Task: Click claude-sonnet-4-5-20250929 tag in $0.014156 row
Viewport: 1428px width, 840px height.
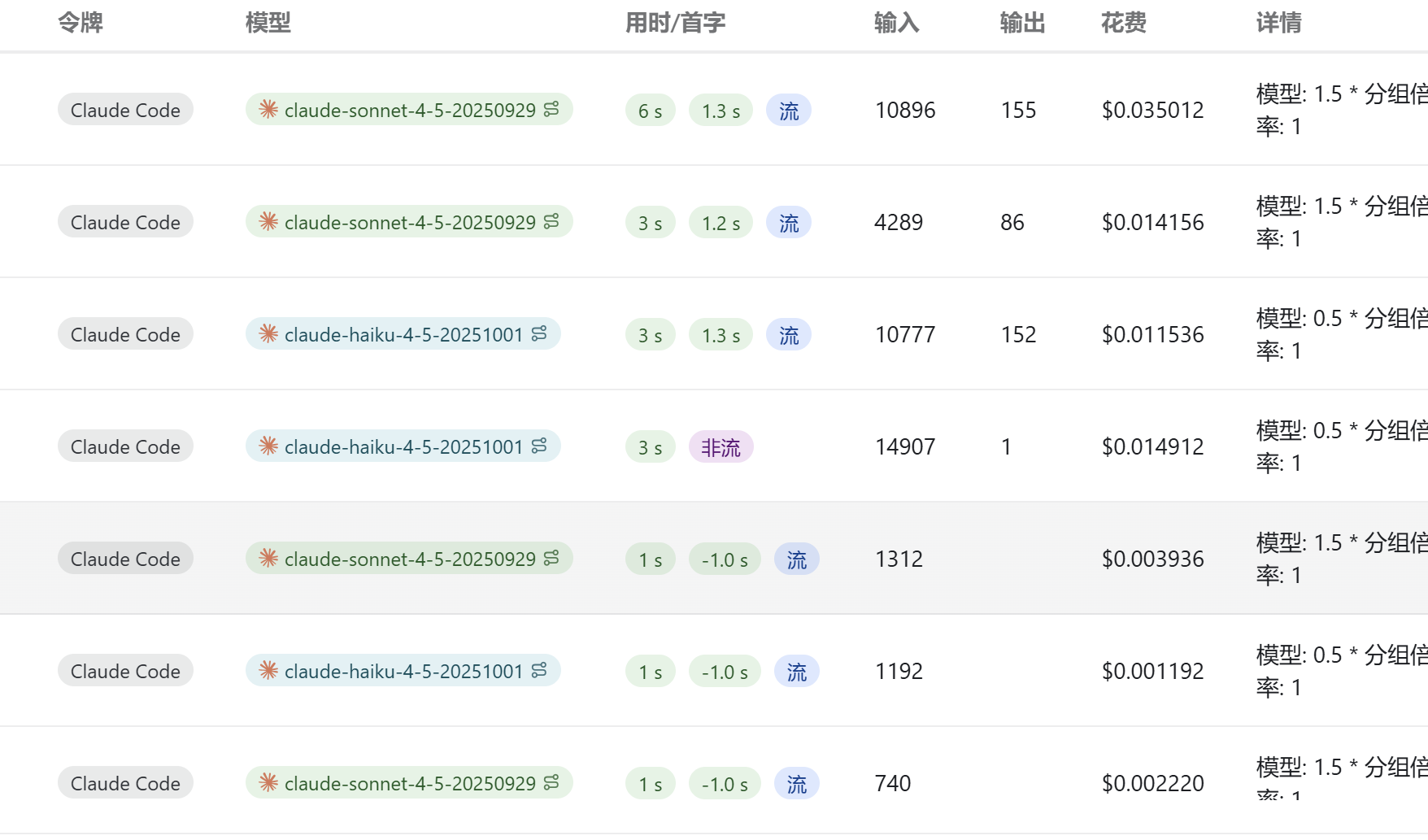Action: [x=409, y=222]
